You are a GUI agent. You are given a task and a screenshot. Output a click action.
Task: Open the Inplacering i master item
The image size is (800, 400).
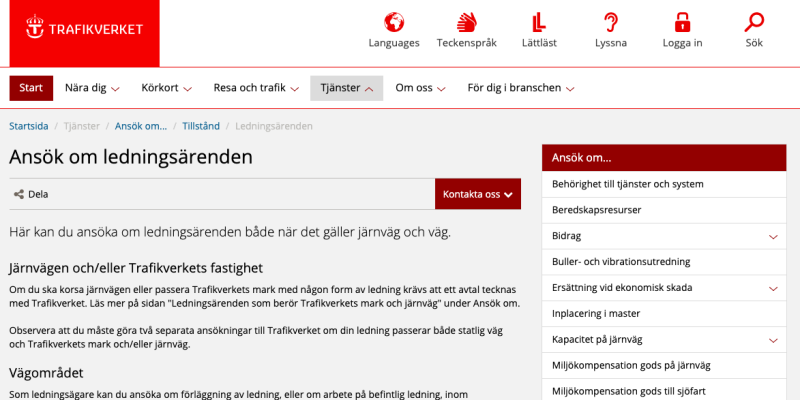664,314
